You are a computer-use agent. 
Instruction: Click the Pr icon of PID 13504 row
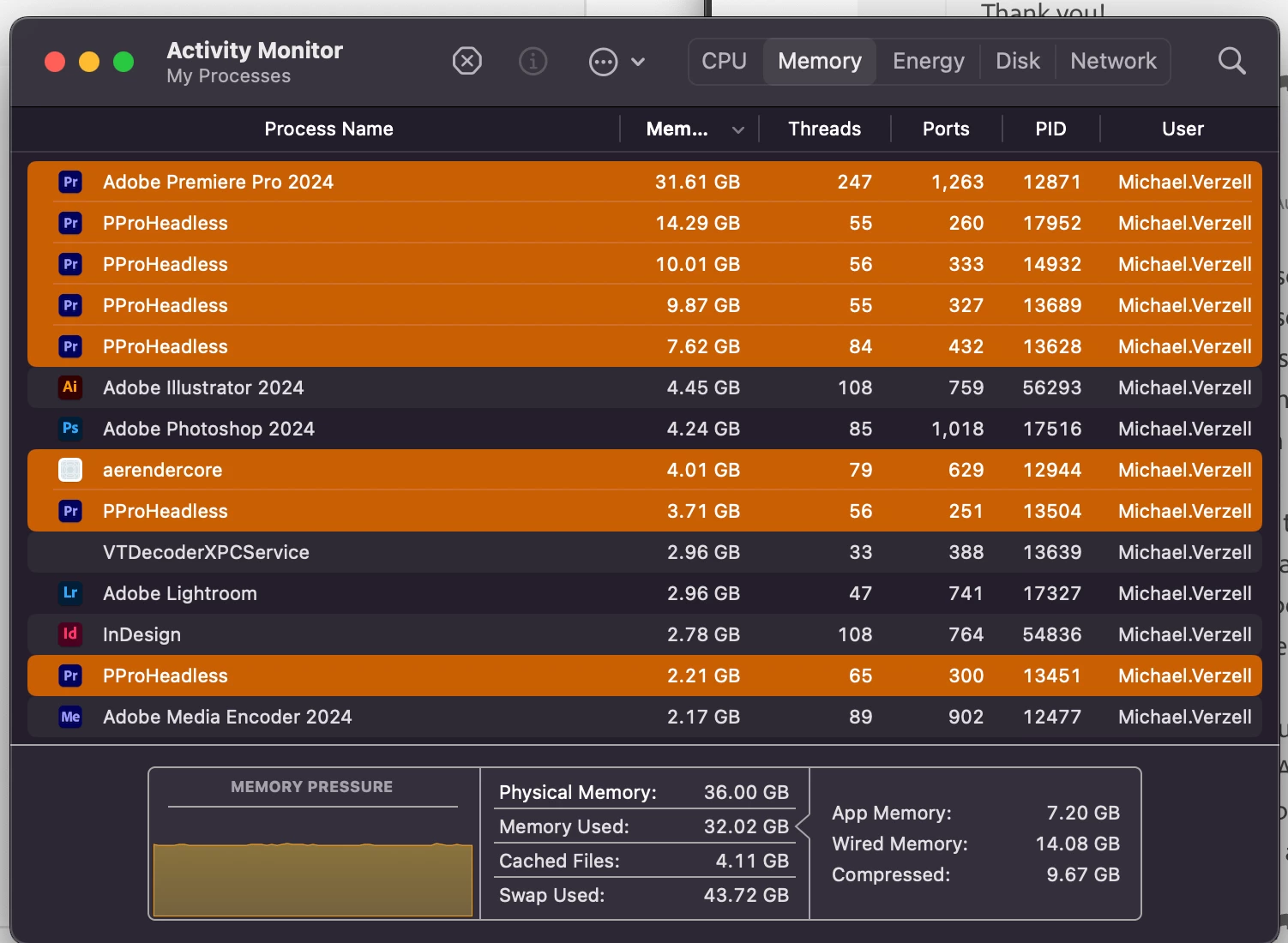pos(70,511)
